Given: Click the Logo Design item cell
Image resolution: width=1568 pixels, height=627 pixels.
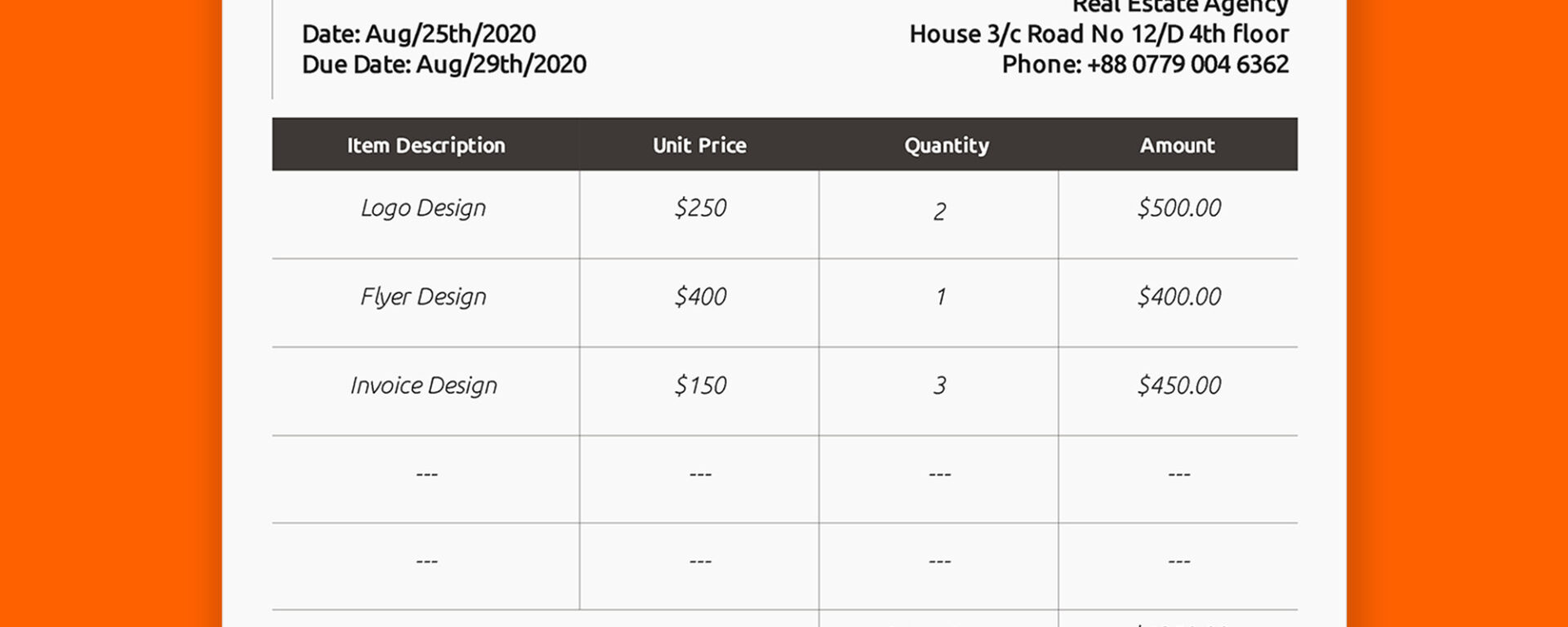Looking at the screenshot, I should point(423,208).
